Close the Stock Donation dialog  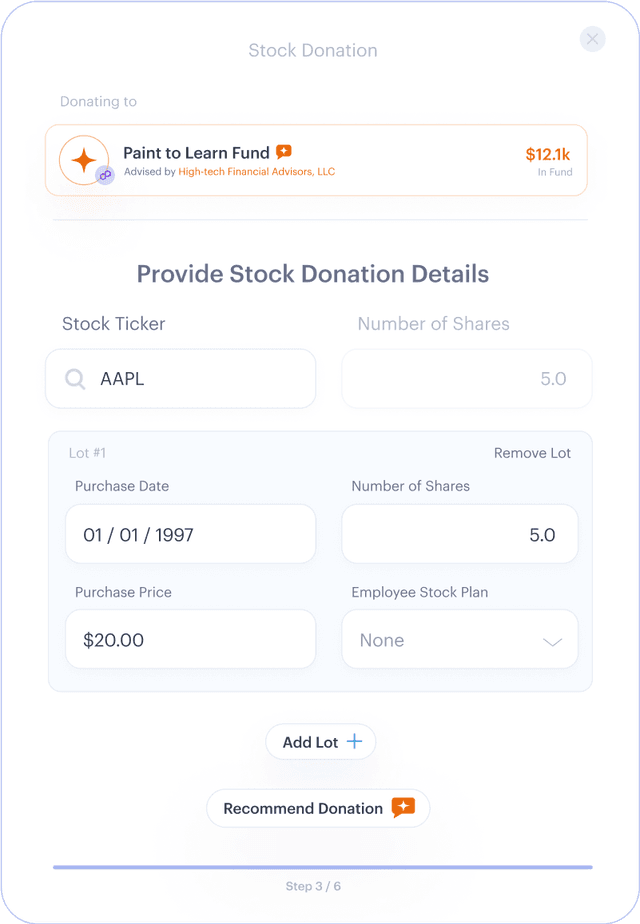point(593,39)
